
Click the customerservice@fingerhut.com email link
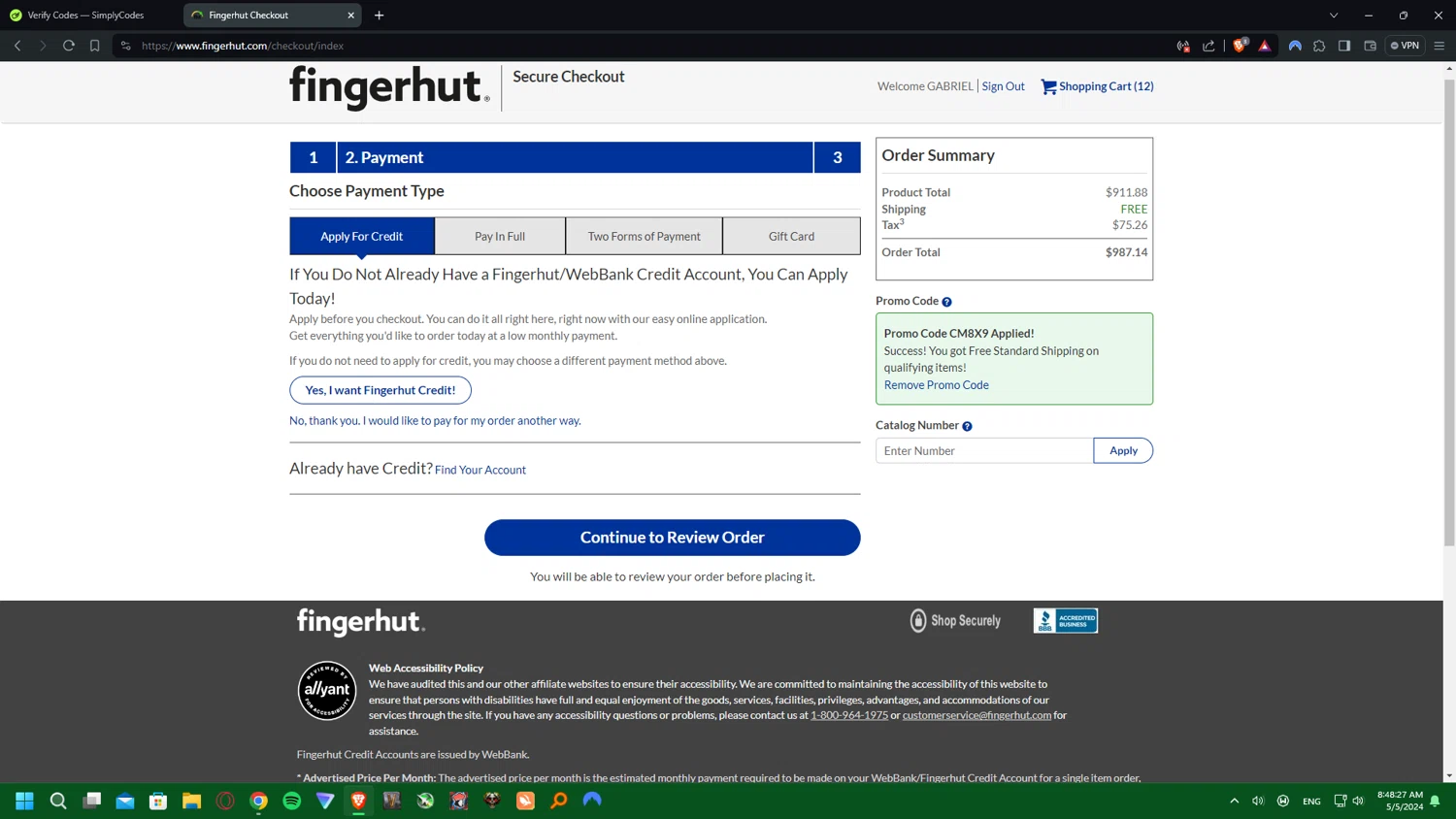[x=976, y=715]
